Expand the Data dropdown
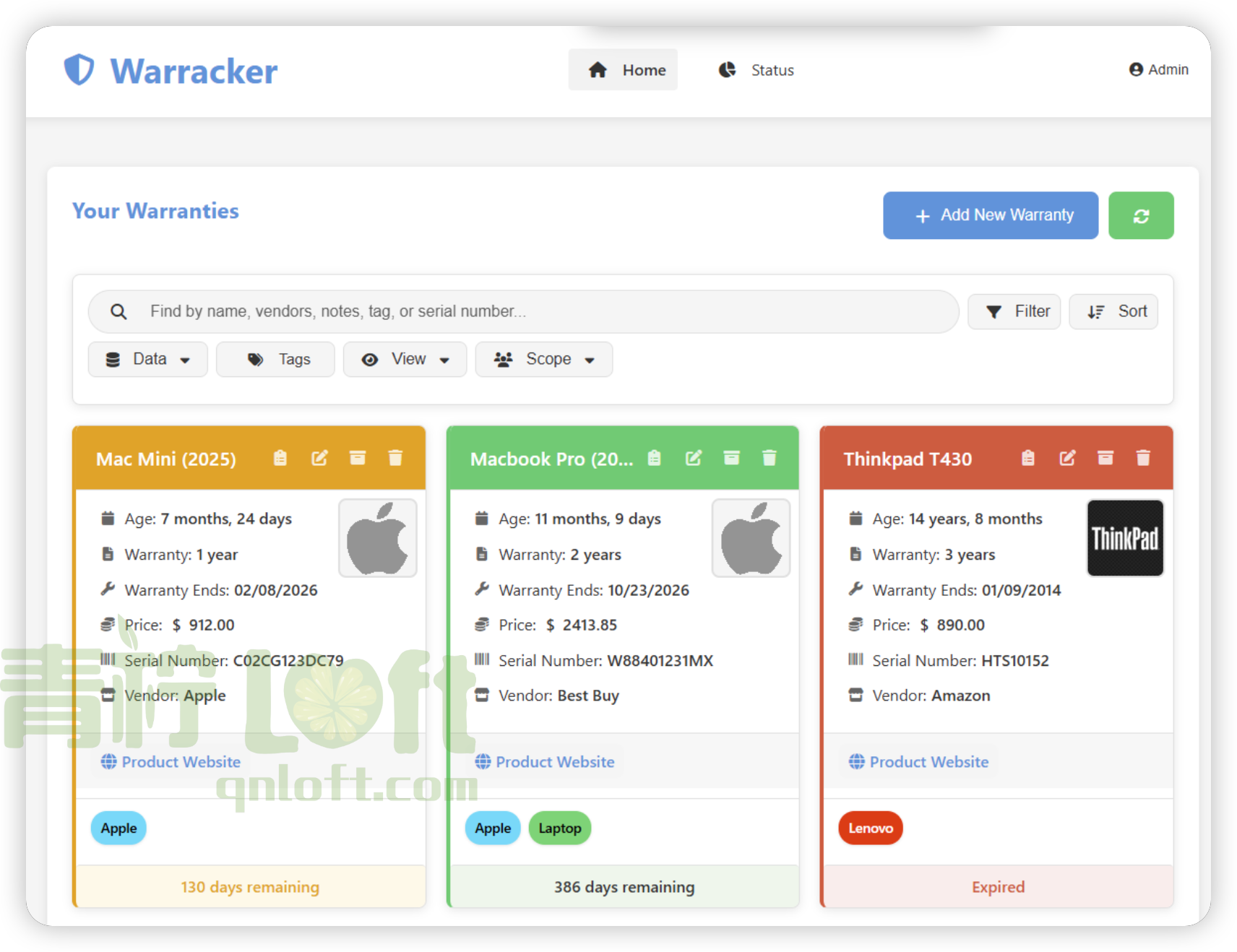The height and width of the screenshot is (952, 1237). click(x=148, y=360)
